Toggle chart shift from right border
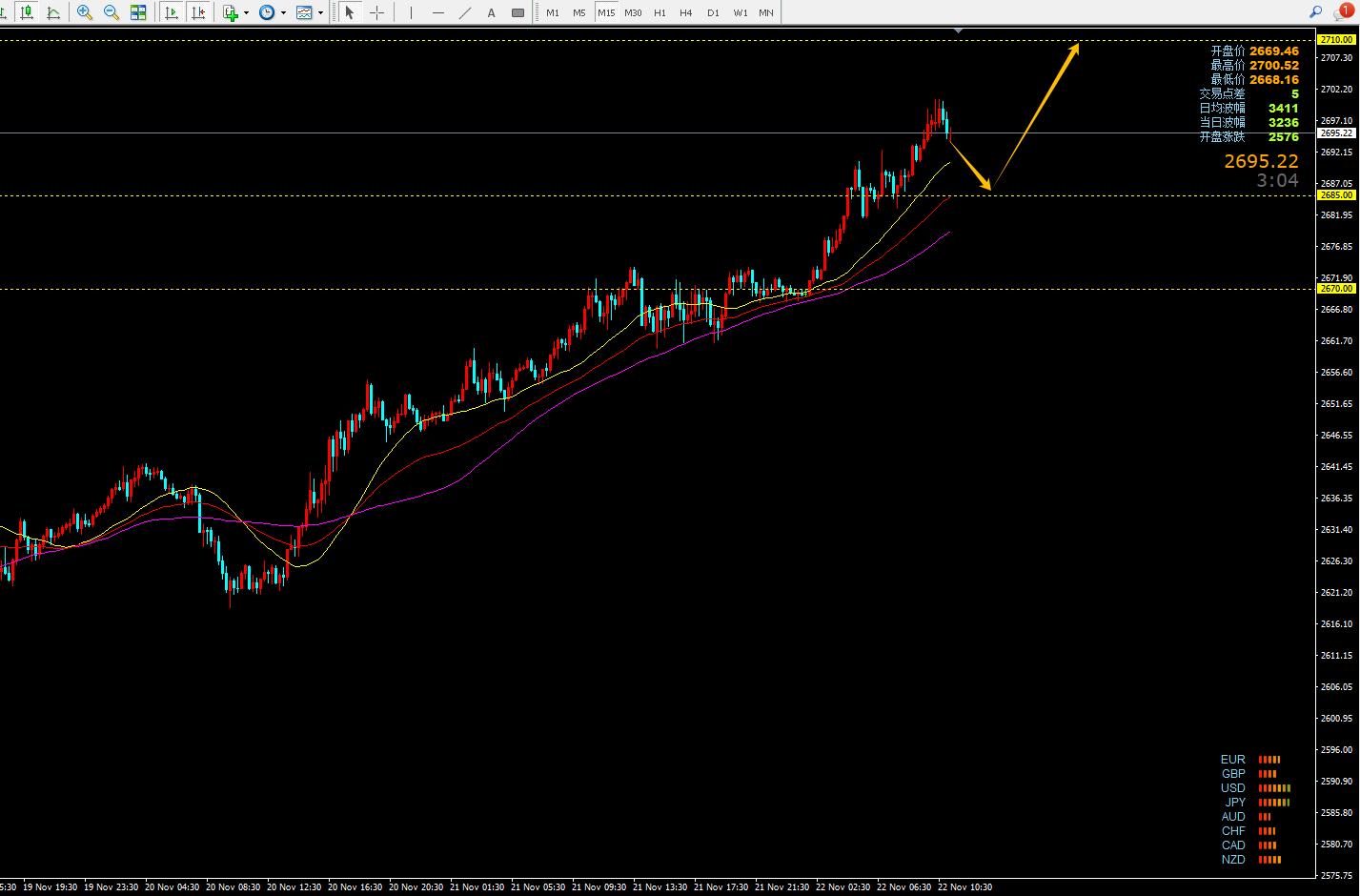The width and height of the screenshot is (1360, 896). click(x=198, y=12)
